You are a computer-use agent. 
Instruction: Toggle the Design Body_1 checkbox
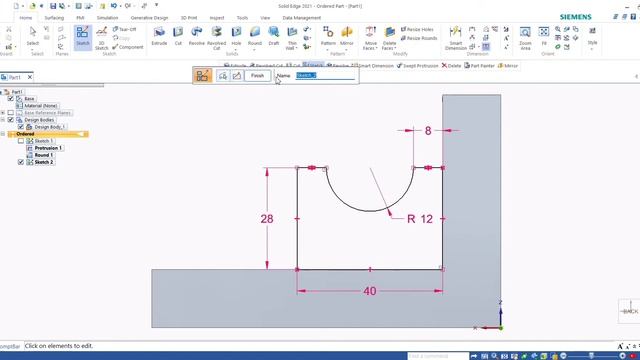tap(20, 127)
